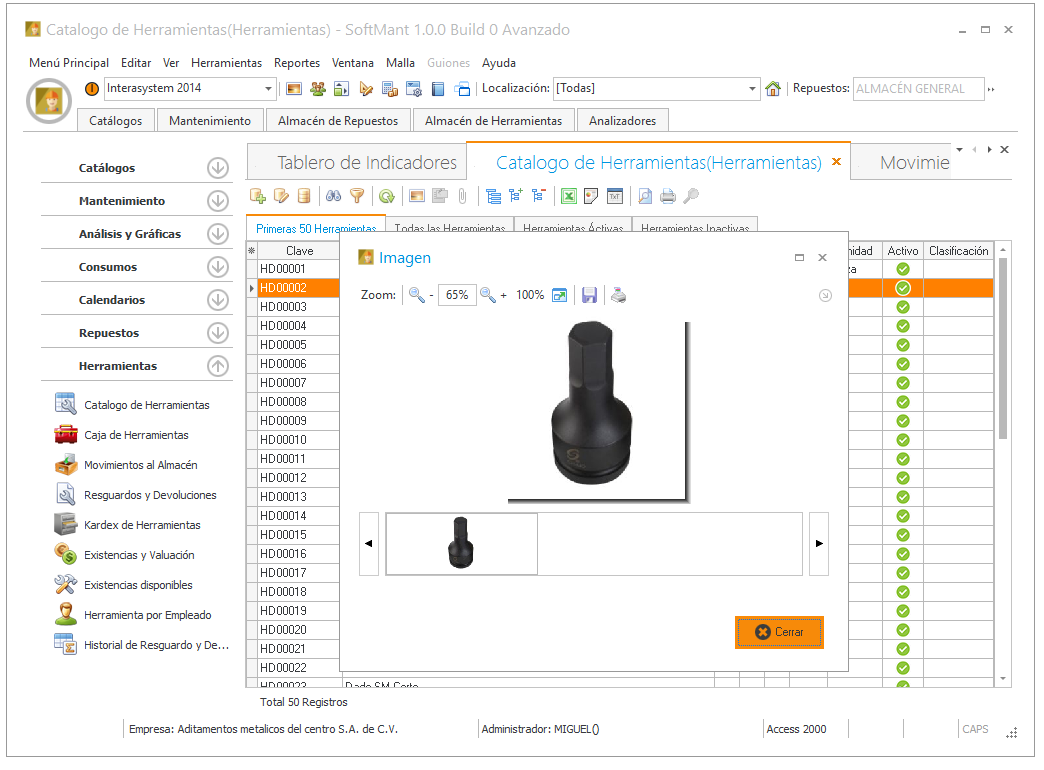The image size is (1044, 770).
Task: Click the Cerrar button
Action: (x=779, y=632)
